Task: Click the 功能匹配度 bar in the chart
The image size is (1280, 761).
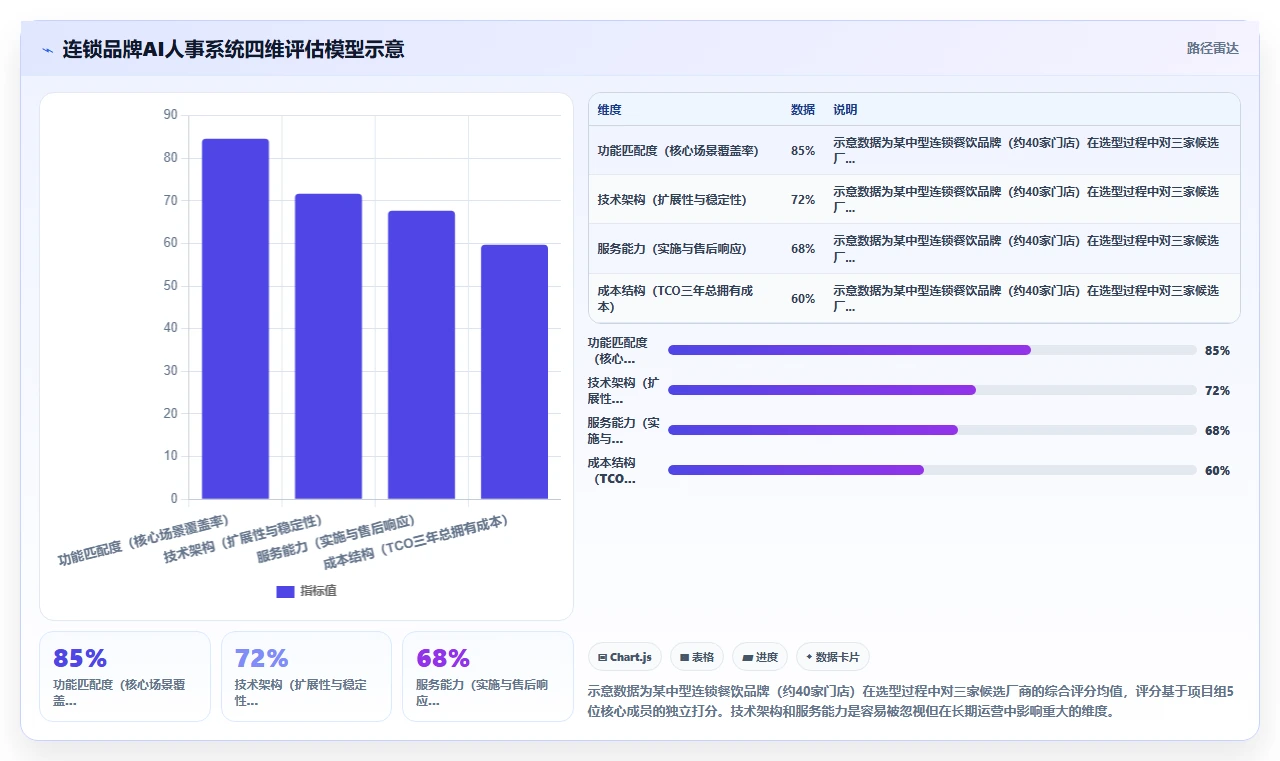Action: point(235,319)
